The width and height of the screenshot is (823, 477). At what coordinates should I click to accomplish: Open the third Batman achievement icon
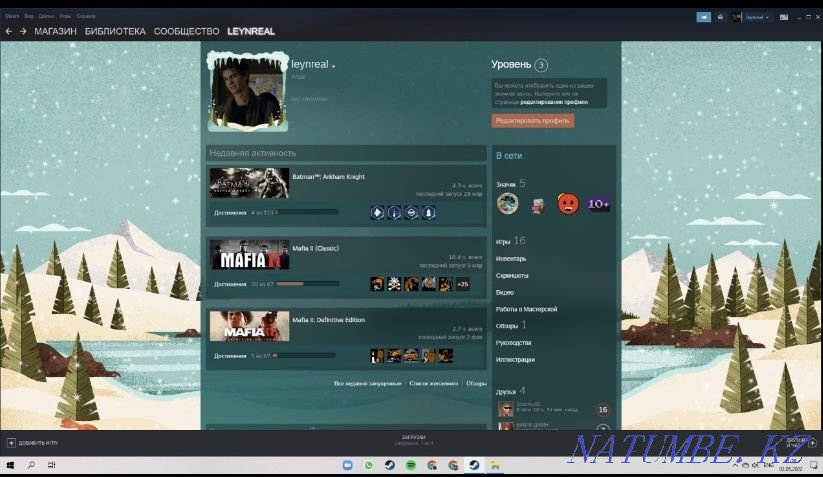[412, 213]
